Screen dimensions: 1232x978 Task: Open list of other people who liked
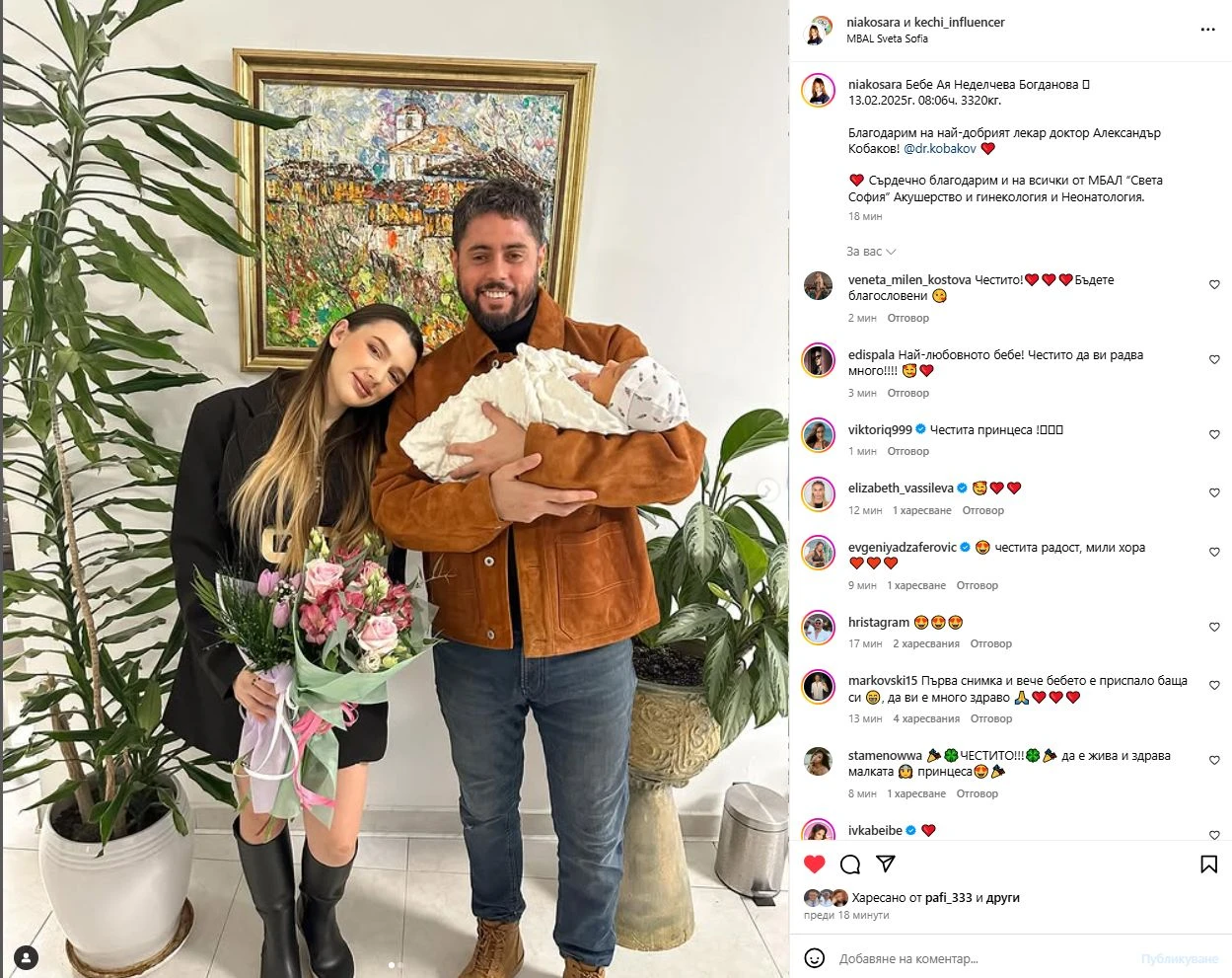(x=1003, y=898)
